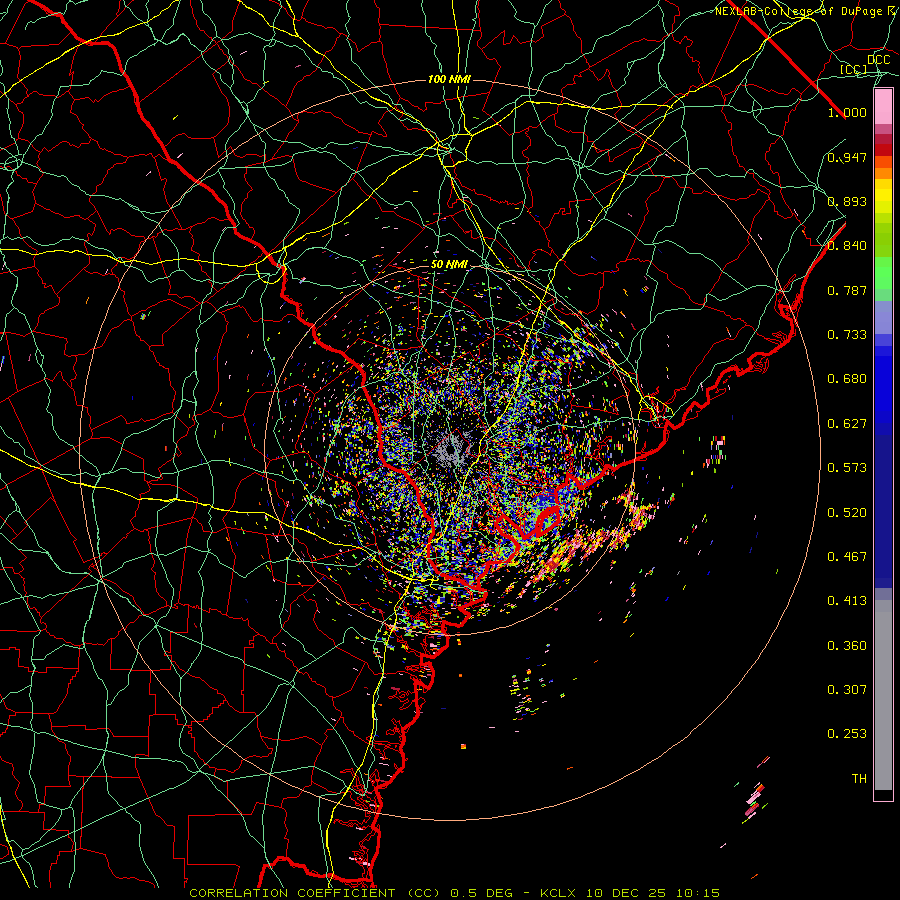
Task: Click the '10 DEC 25' date in the caption
Action: [626, 893]
